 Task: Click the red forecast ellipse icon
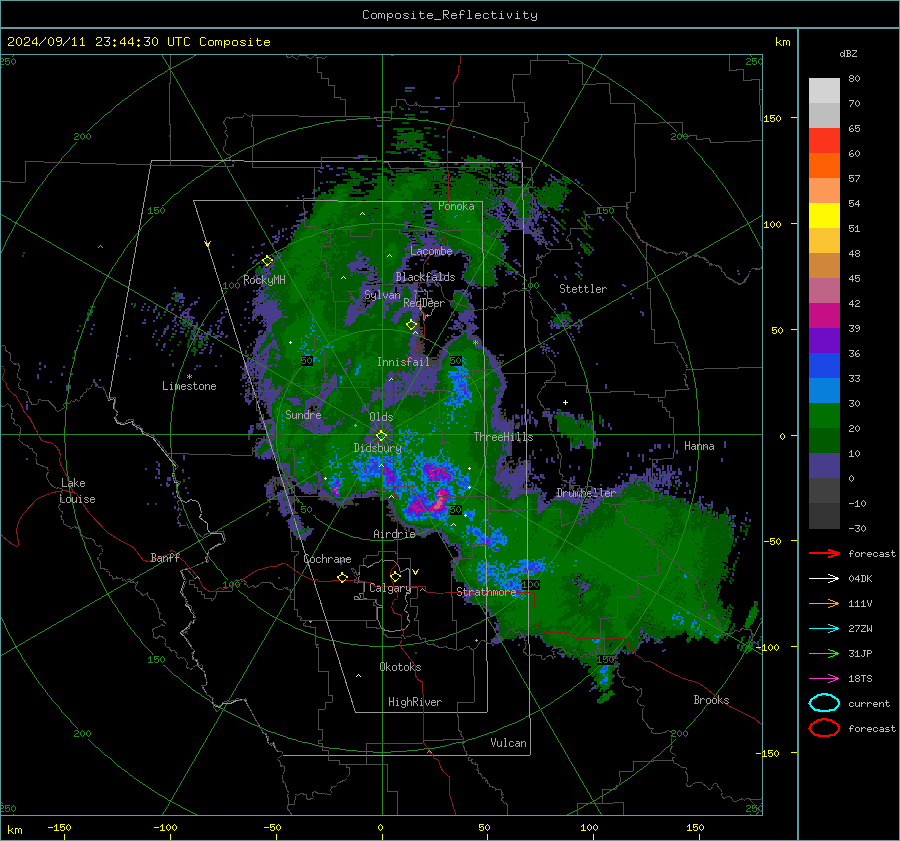824,728
